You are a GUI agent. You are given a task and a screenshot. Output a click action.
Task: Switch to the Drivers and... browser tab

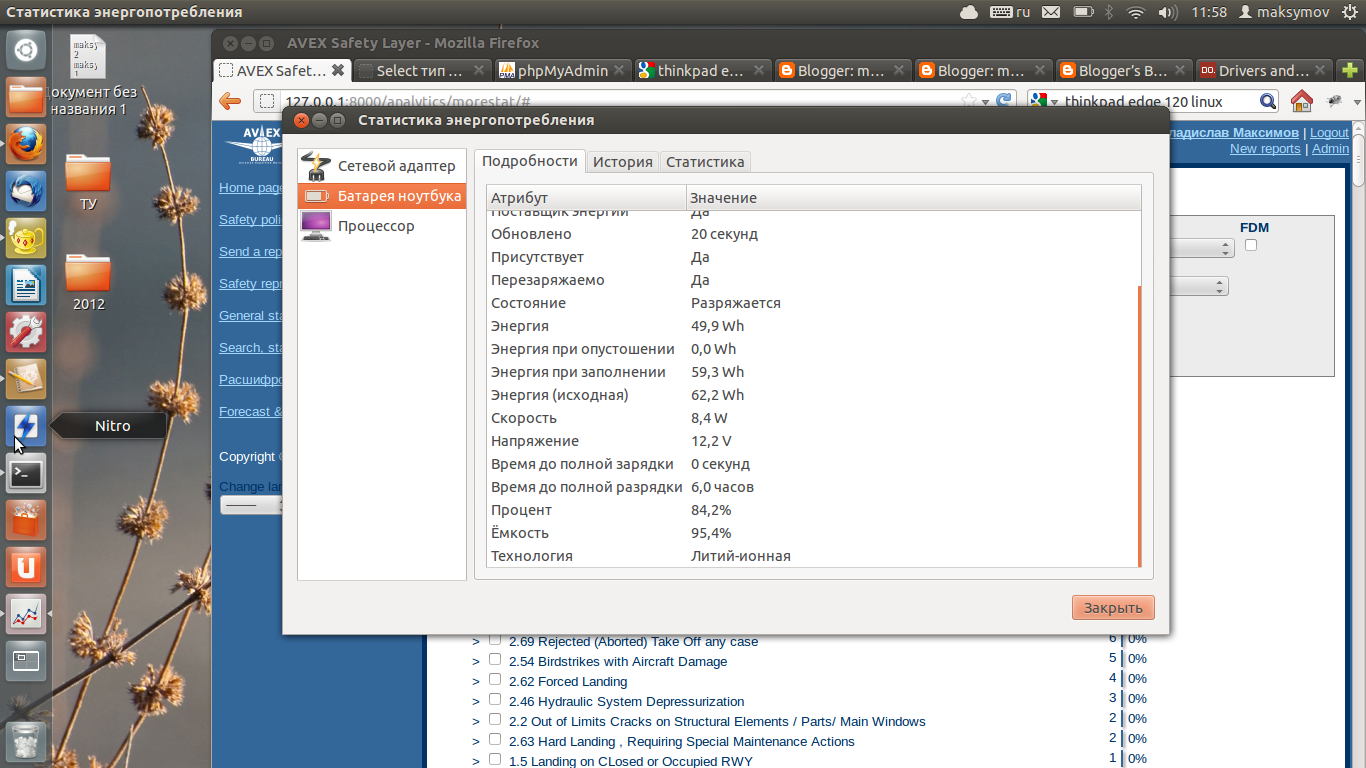1264,71
